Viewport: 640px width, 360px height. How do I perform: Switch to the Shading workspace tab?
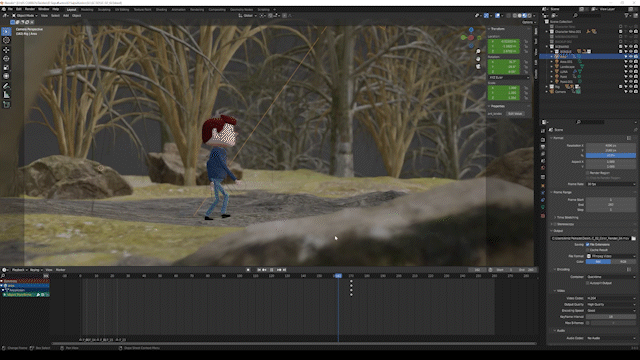point(161,9)
